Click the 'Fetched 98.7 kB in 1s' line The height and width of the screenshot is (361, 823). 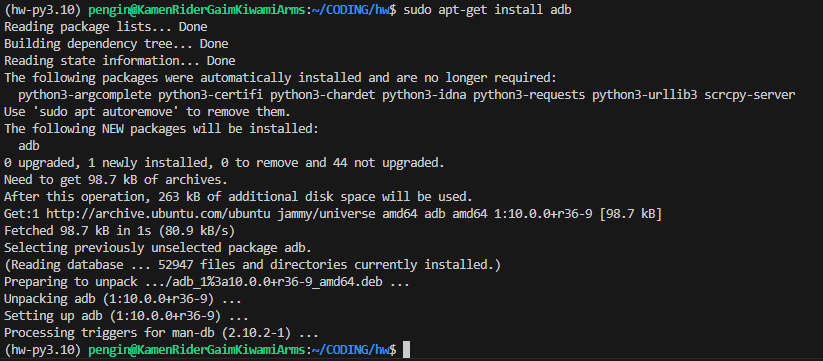(x=119, y=231)
